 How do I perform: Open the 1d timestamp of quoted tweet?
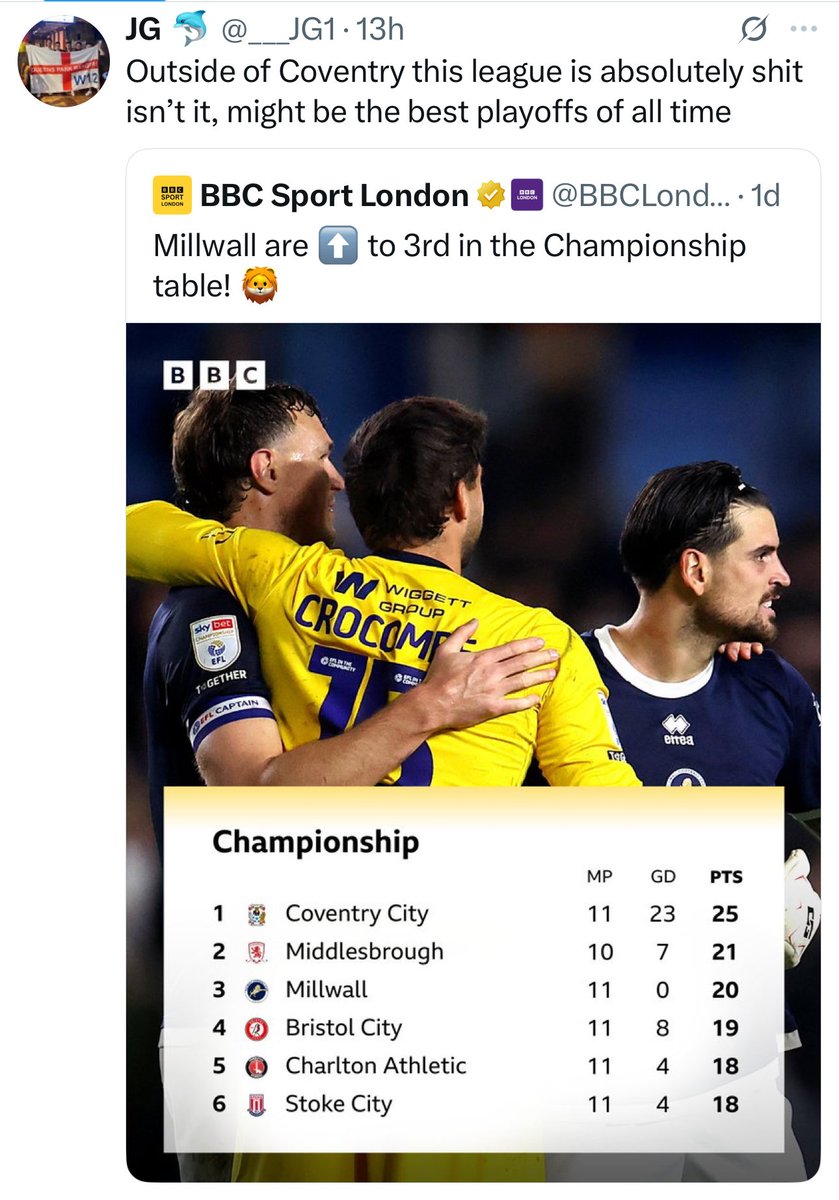[x=766, y=195]
